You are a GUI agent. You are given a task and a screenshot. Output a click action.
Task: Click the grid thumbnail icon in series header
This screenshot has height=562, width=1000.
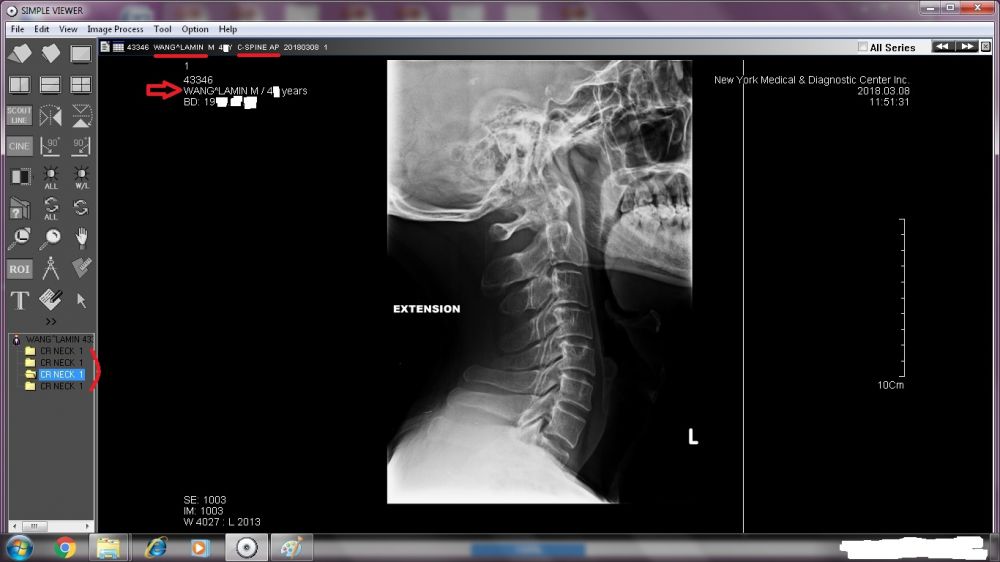click(119, 47)
